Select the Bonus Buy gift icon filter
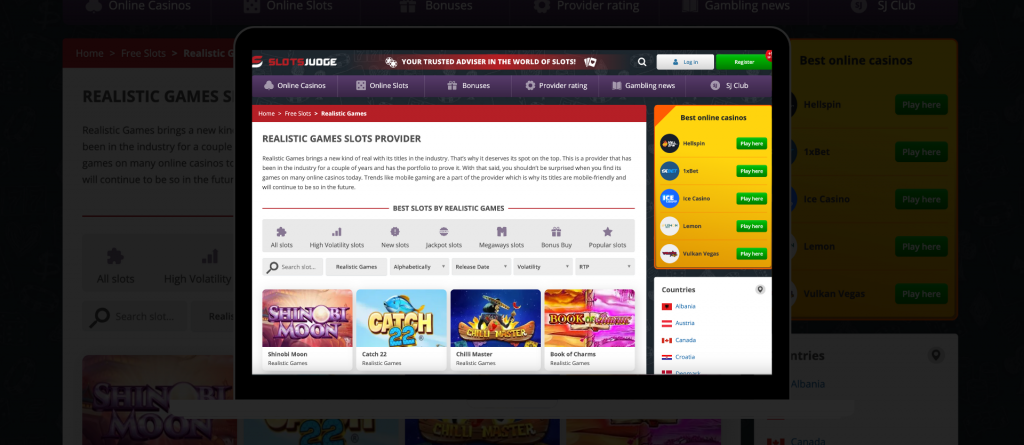This screenshot has height=445, width=1024. 556,232
